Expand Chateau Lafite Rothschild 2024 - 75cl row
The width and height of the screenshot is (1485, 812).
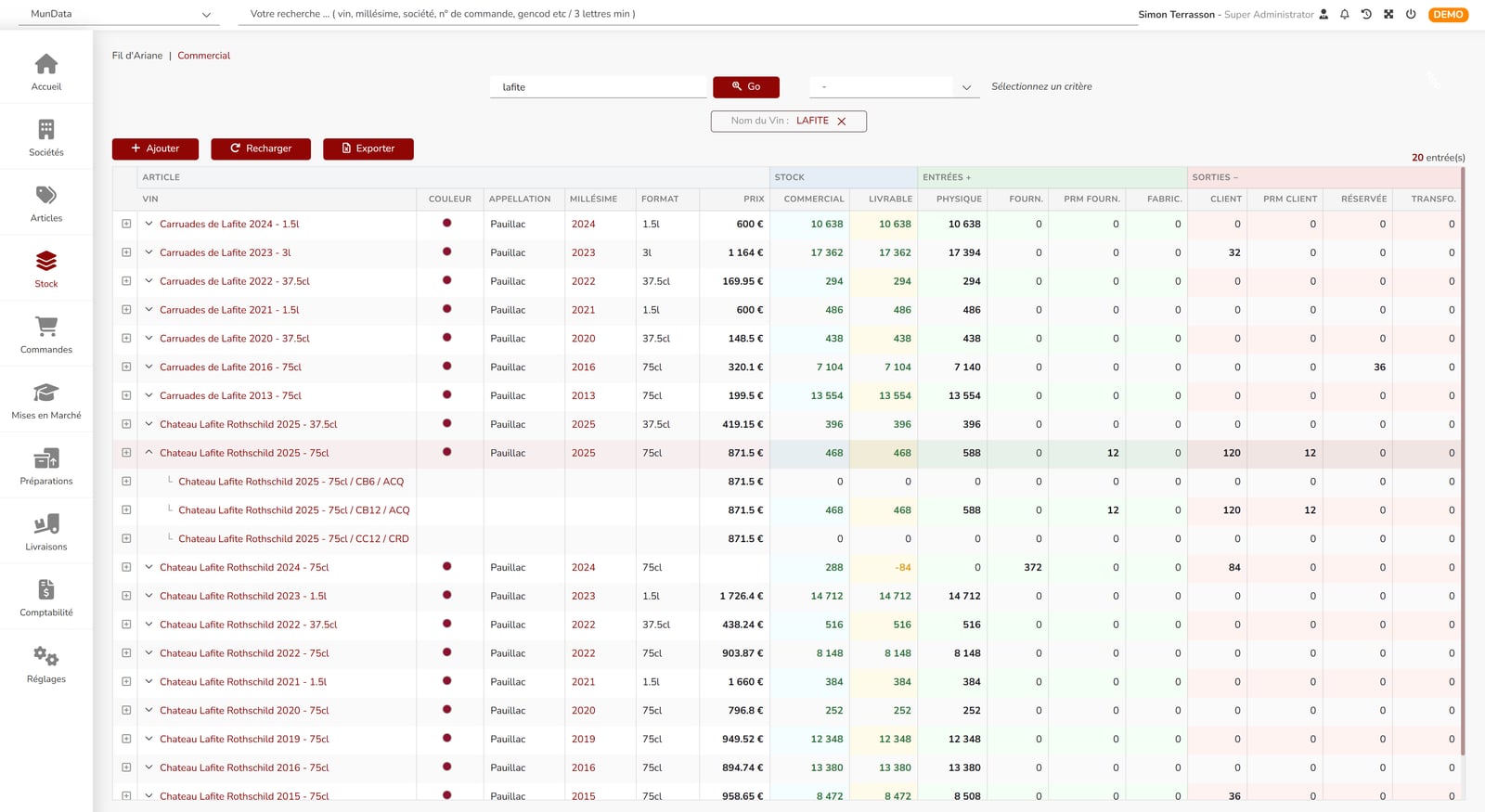pos(148,566)
